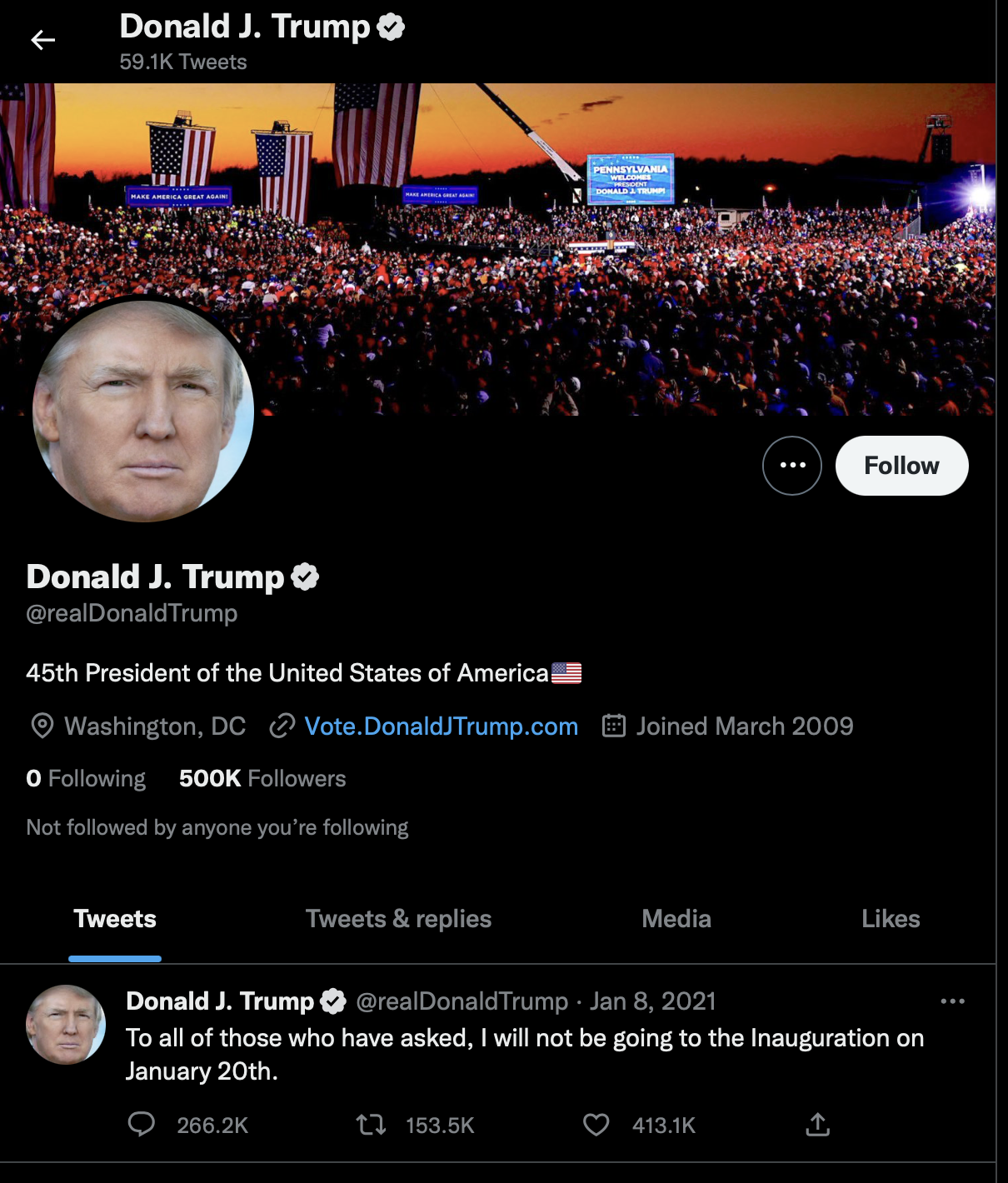Go back using the left arrow icon
This screenshot has width=1008, height=1183.
coord(42,40)
